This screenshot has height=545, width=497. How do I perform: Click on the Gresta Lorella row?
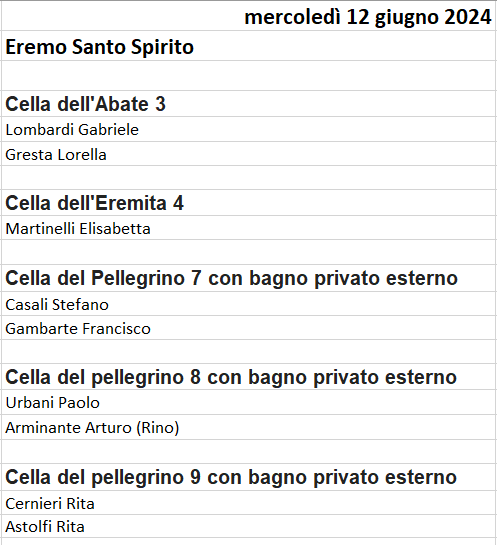248,154
